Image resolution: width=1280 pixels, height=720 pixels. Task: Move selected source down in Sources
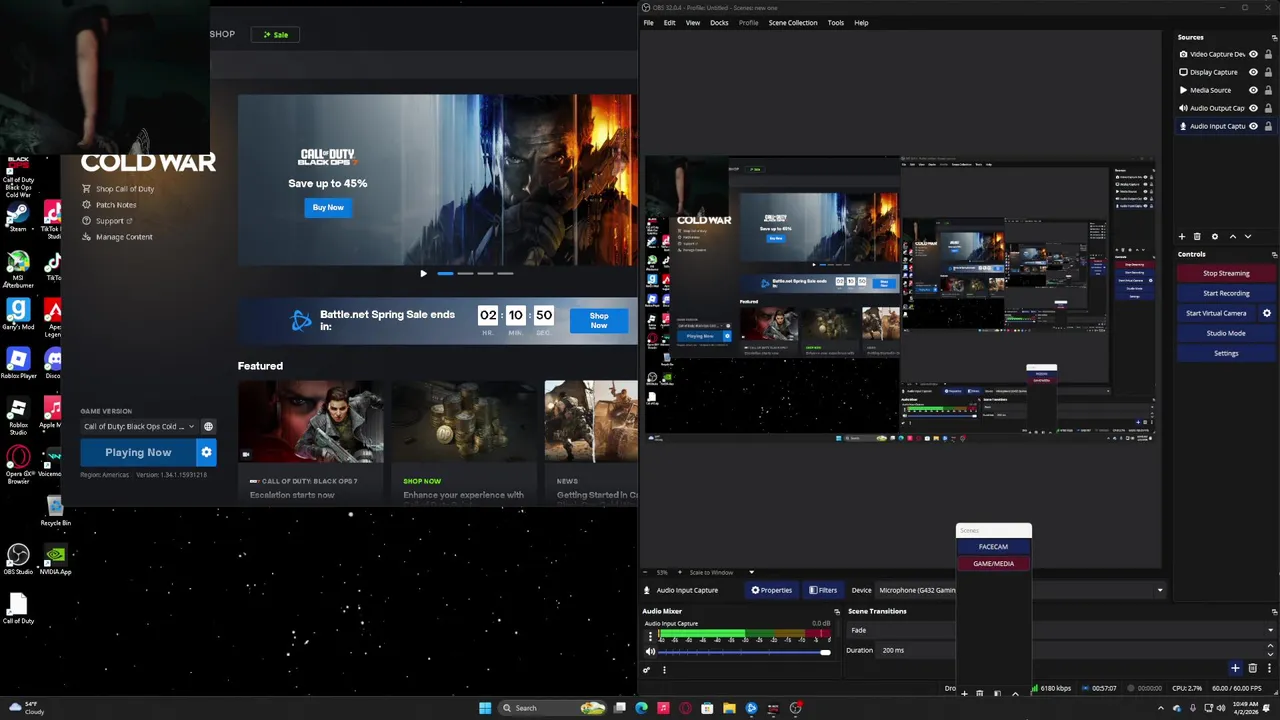pos(1247,237)
